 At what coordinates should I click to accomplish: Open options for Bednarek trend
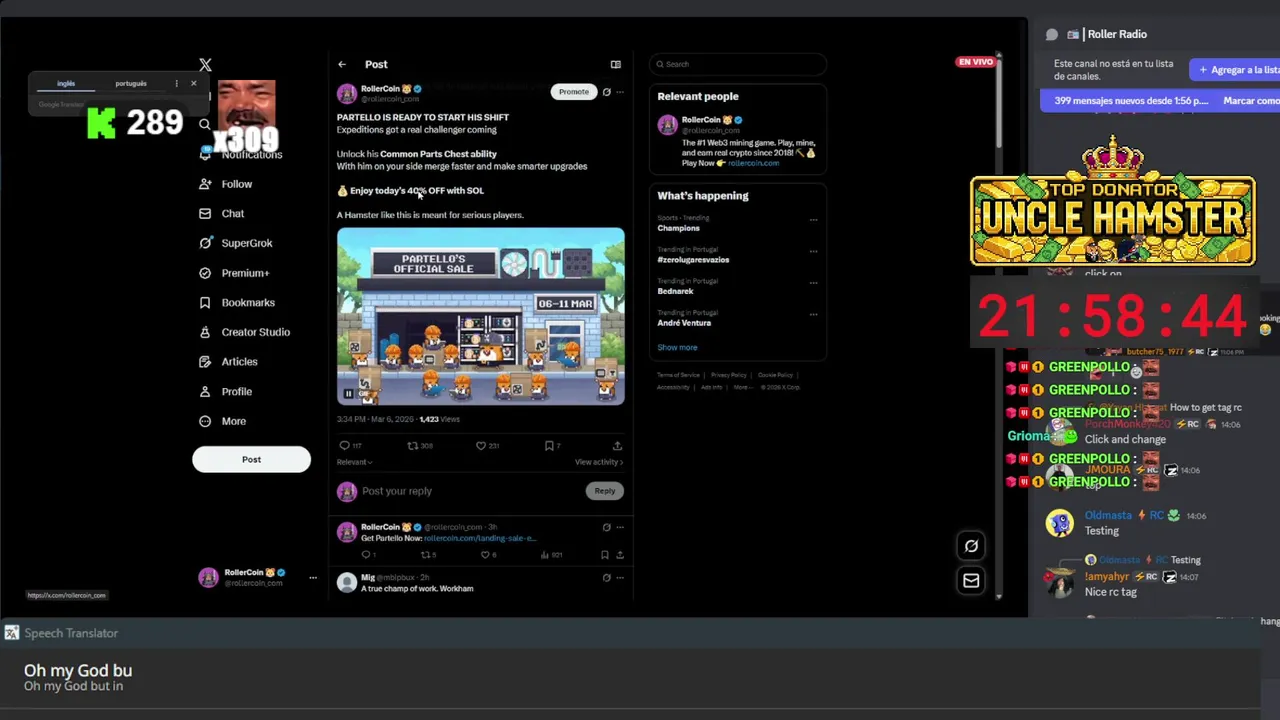pyautogui.click(x=813, y=283)
